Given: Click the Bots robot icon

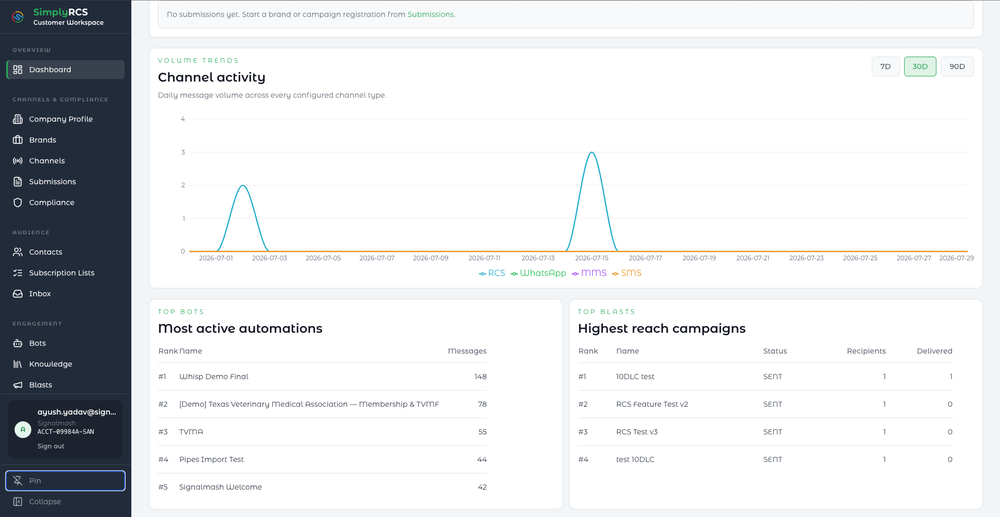Looking at the screenshot, I should click(x=18, y=343).
